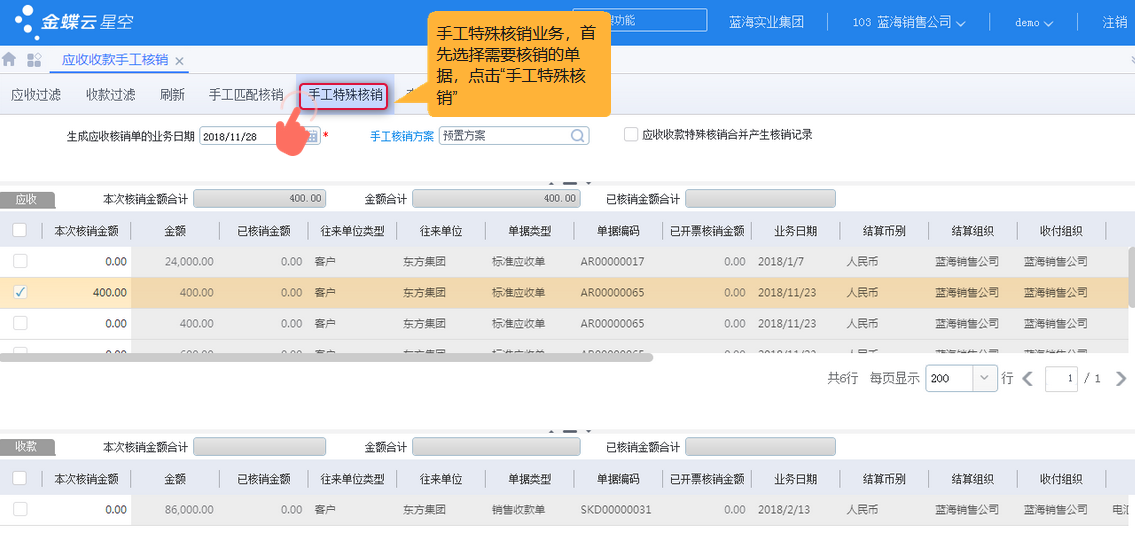
Task: Click the 应收 section label
Action: click(27, 199)
